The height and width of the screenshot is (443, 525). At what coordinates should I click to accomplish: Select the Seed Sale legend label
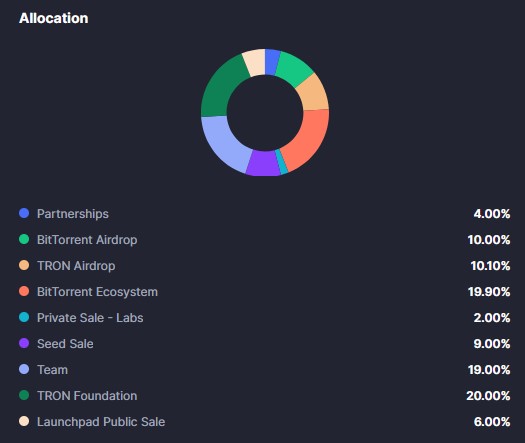point(65,344)
